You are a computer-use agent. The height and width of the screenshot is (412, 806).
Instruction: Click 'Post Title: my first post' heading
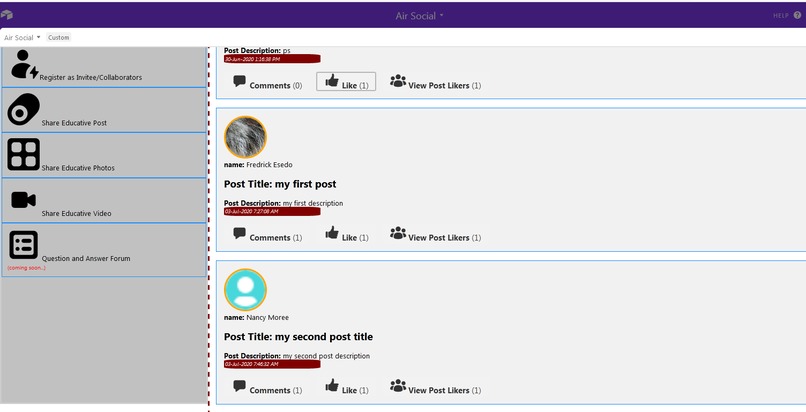(280, 184)
